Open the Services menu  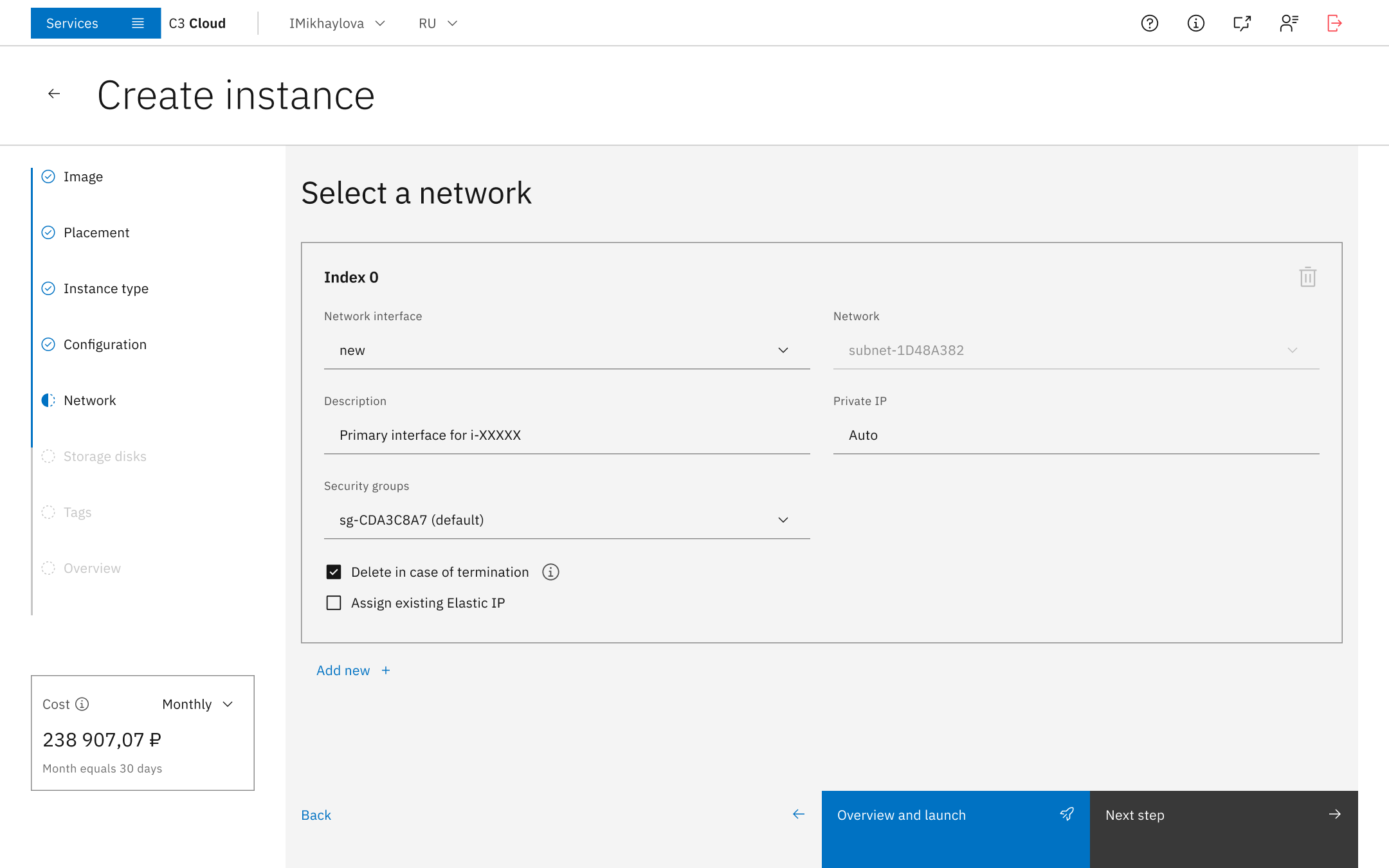(x=95, y=23)
